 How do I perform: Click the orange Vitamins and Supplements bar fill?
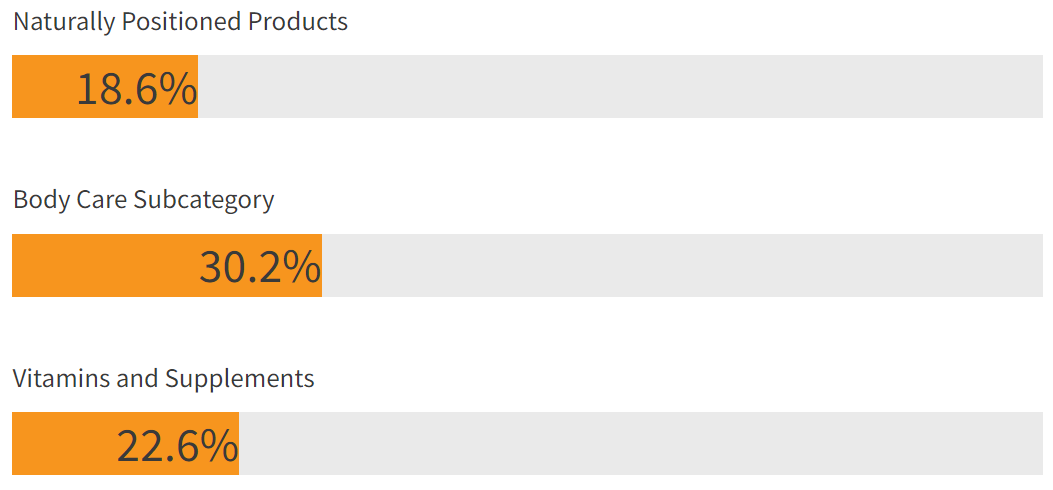click(x=126, y=444)
